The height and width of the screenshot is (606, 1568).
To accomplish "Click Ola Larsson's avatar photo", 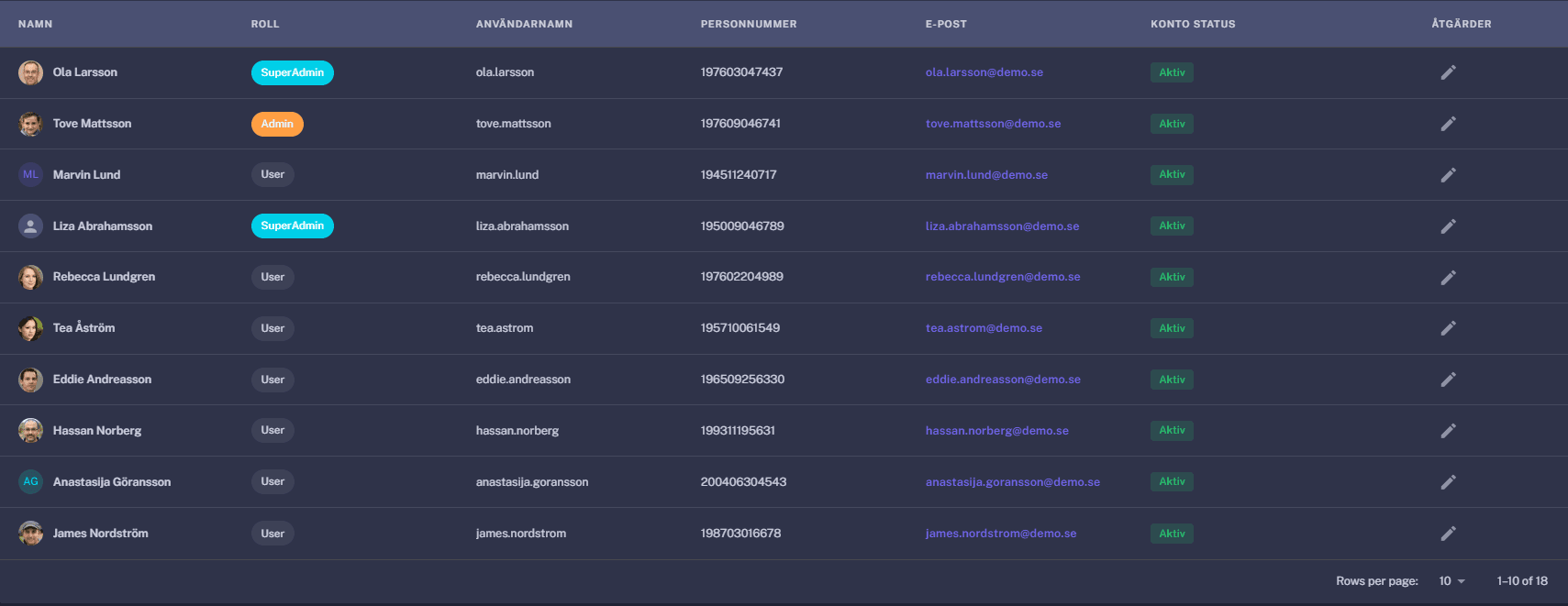I will tap(30, 72).
